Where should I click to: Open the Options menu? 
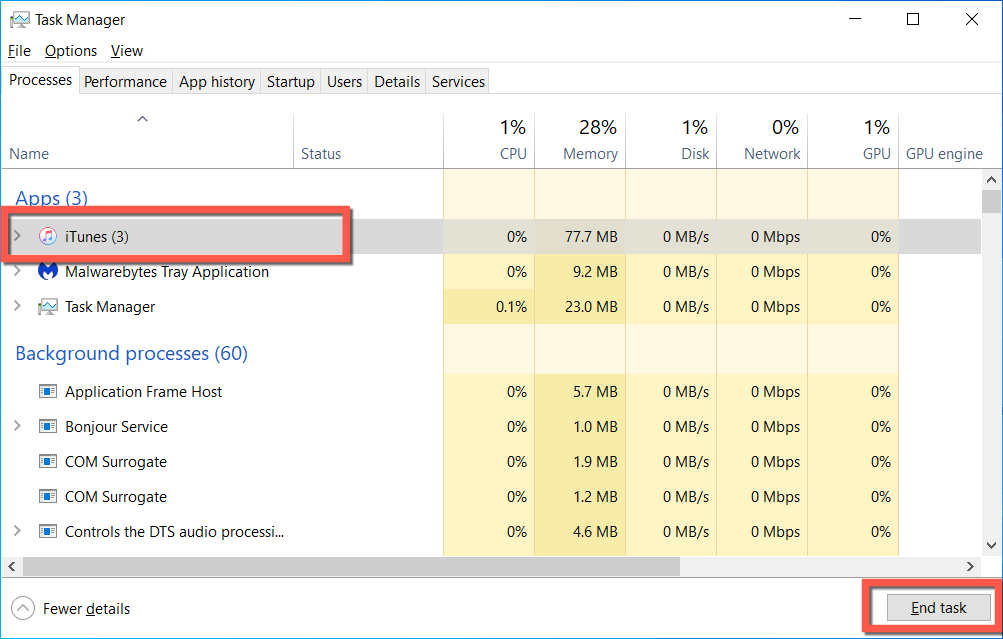[70, 51]
